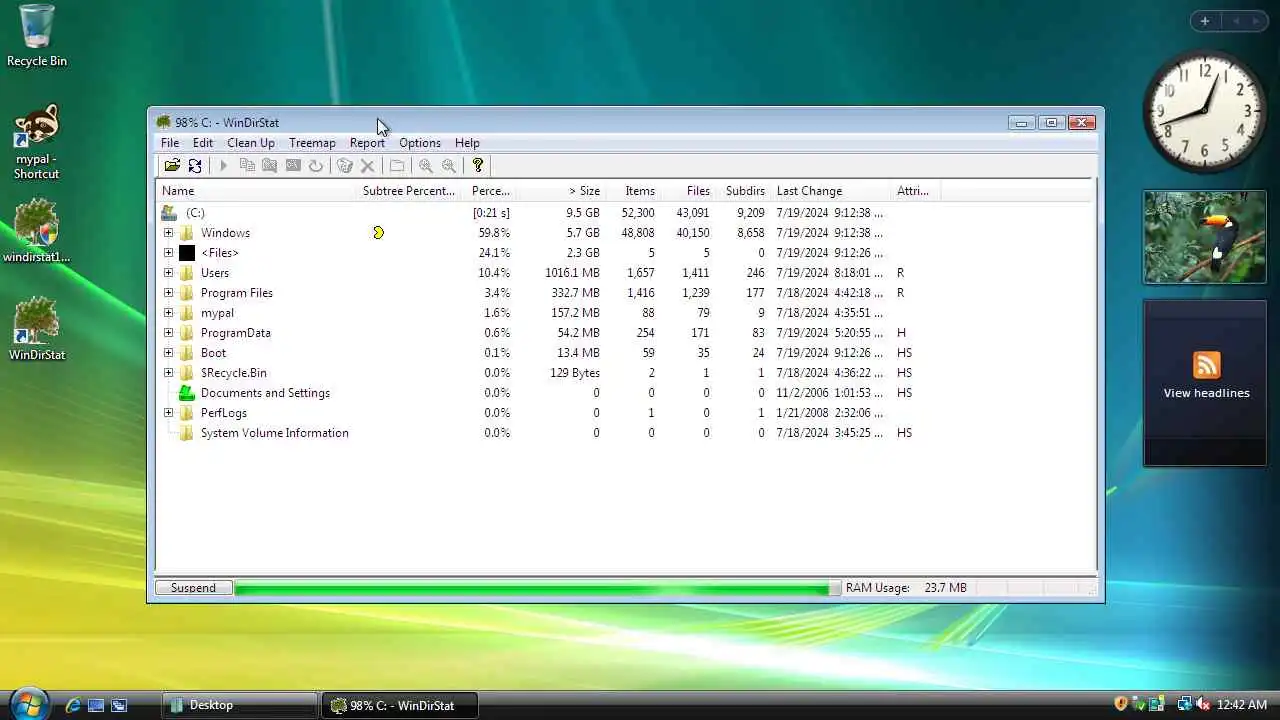Click the Refresh Selected toolbar icon
This screenshot has height=720, width=1280.
[316, 166]
